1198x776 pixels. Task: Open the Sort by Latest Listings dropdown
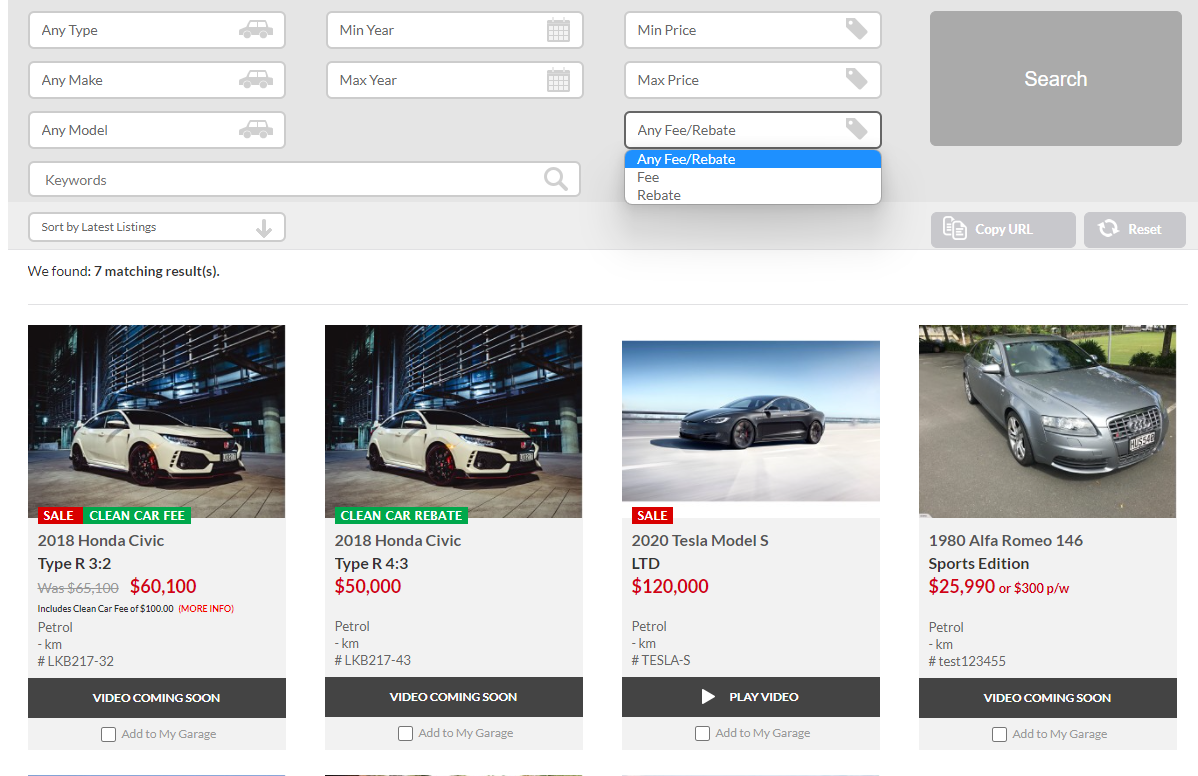(157, 227)
